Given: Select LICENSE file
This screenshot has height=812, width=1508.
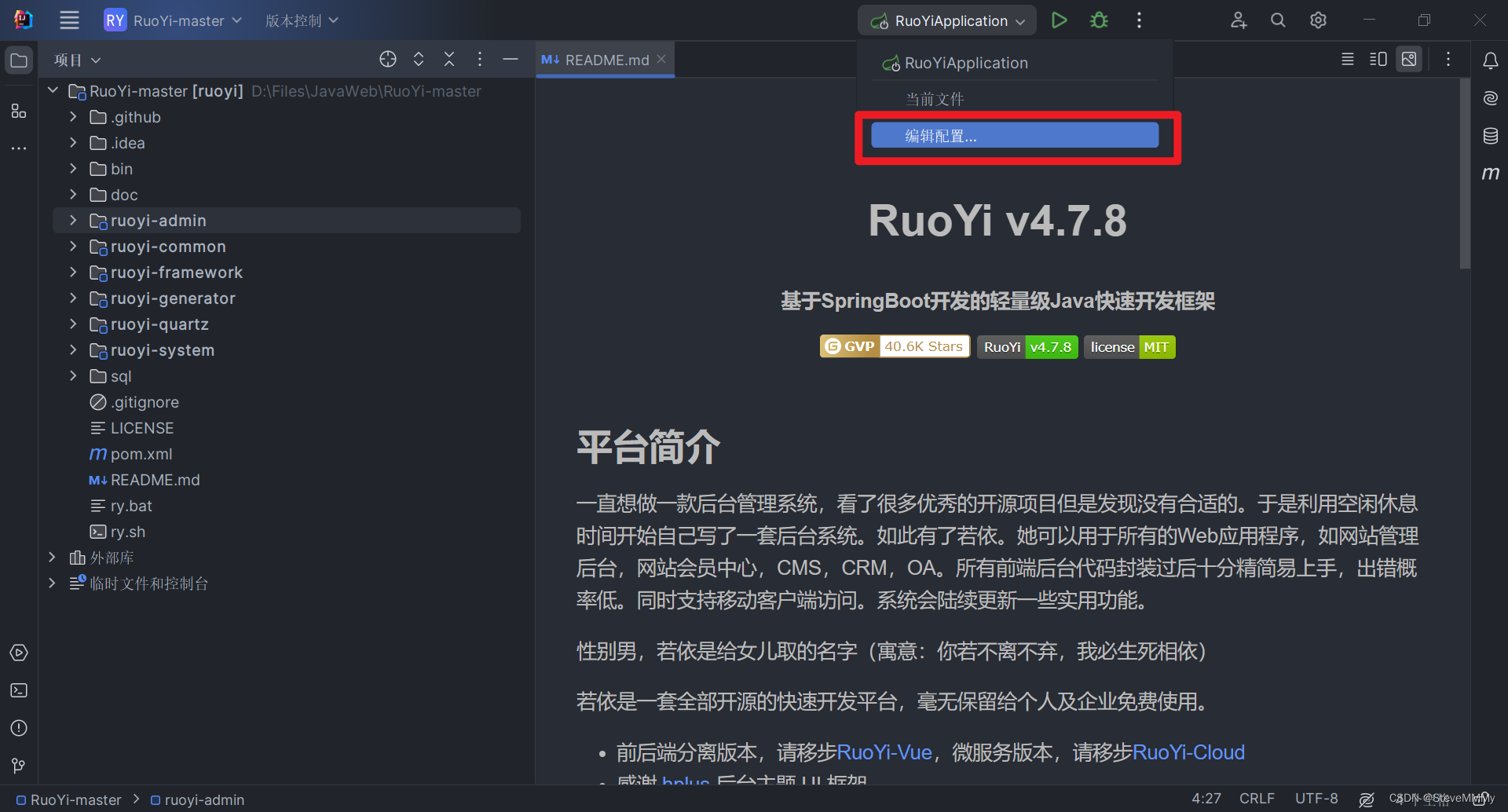Looking at the screenshot, I should (142, 428).
